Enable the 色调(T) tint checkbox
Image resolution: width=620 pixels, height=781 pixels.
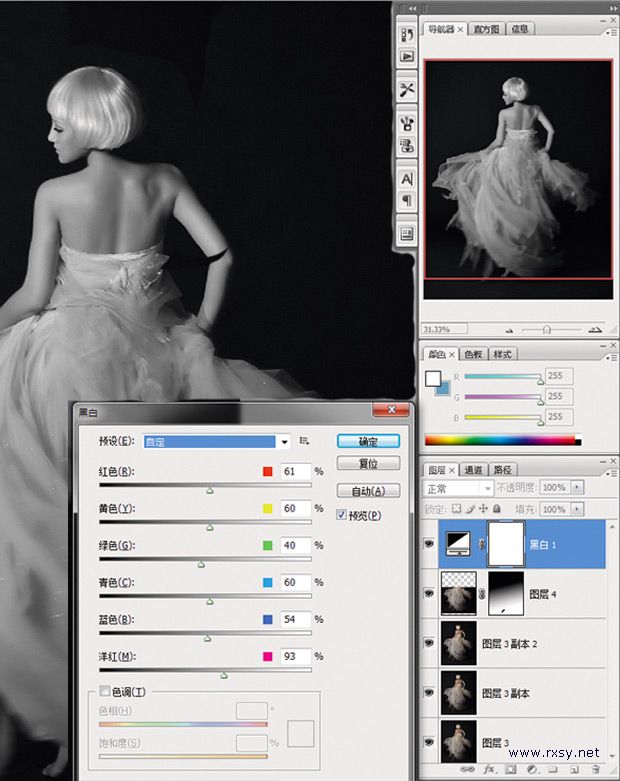point(105,691)
